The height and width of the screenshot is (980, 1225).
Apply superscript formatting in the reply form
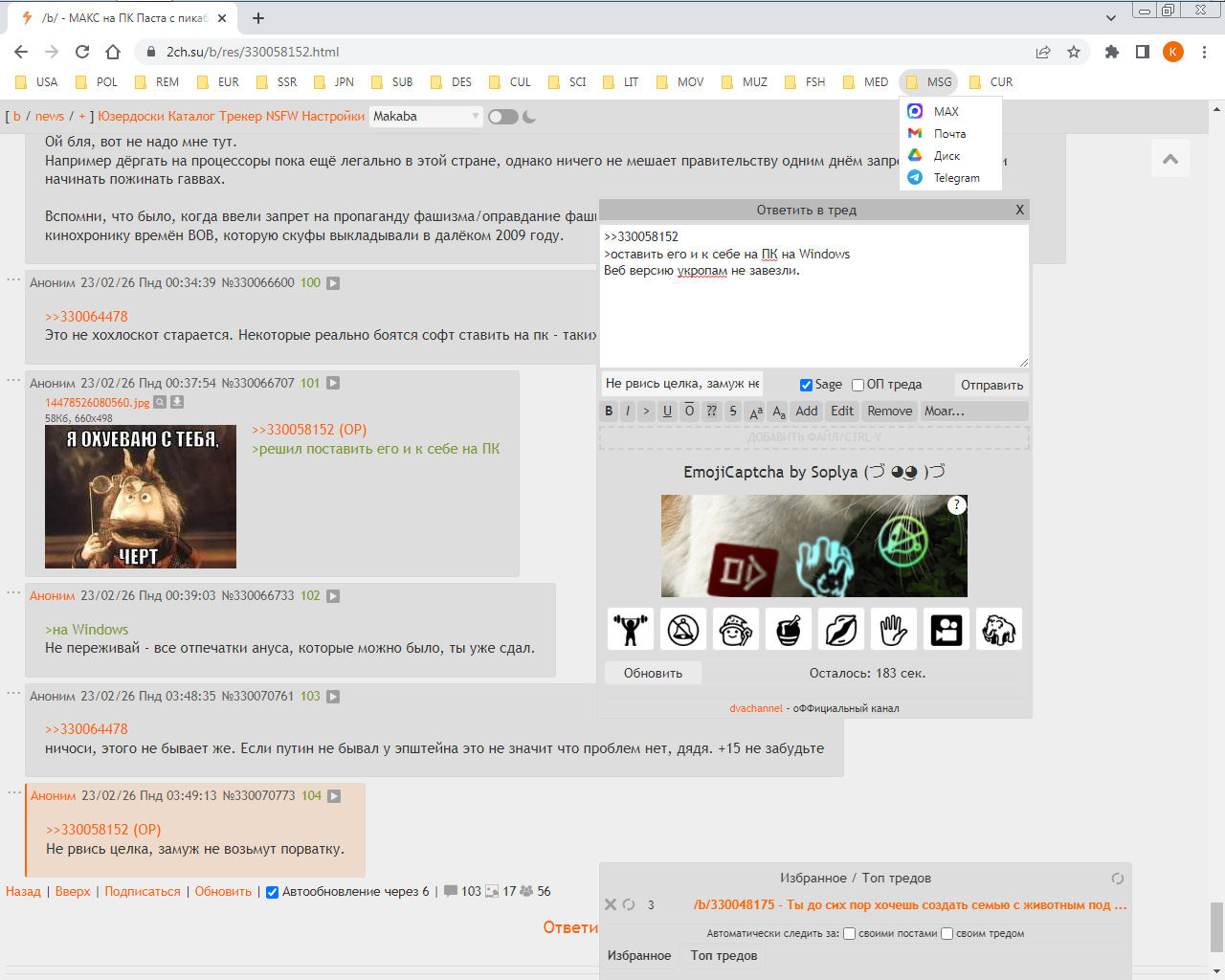click(x=756, y=412)
